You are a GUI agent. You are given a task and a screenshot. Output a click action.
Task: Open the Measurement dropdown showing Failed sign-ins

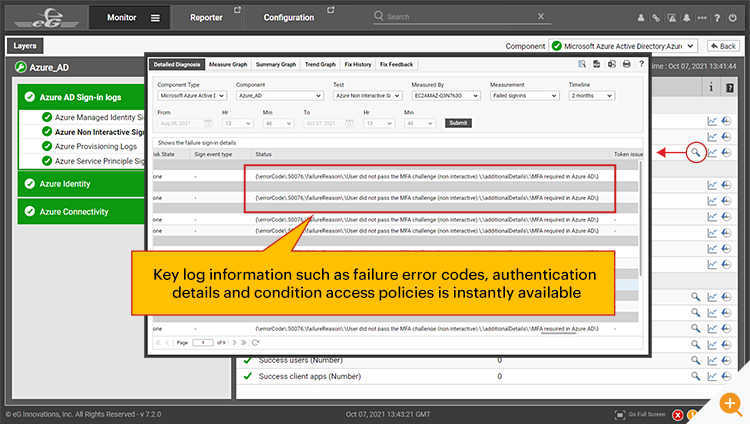525,96
